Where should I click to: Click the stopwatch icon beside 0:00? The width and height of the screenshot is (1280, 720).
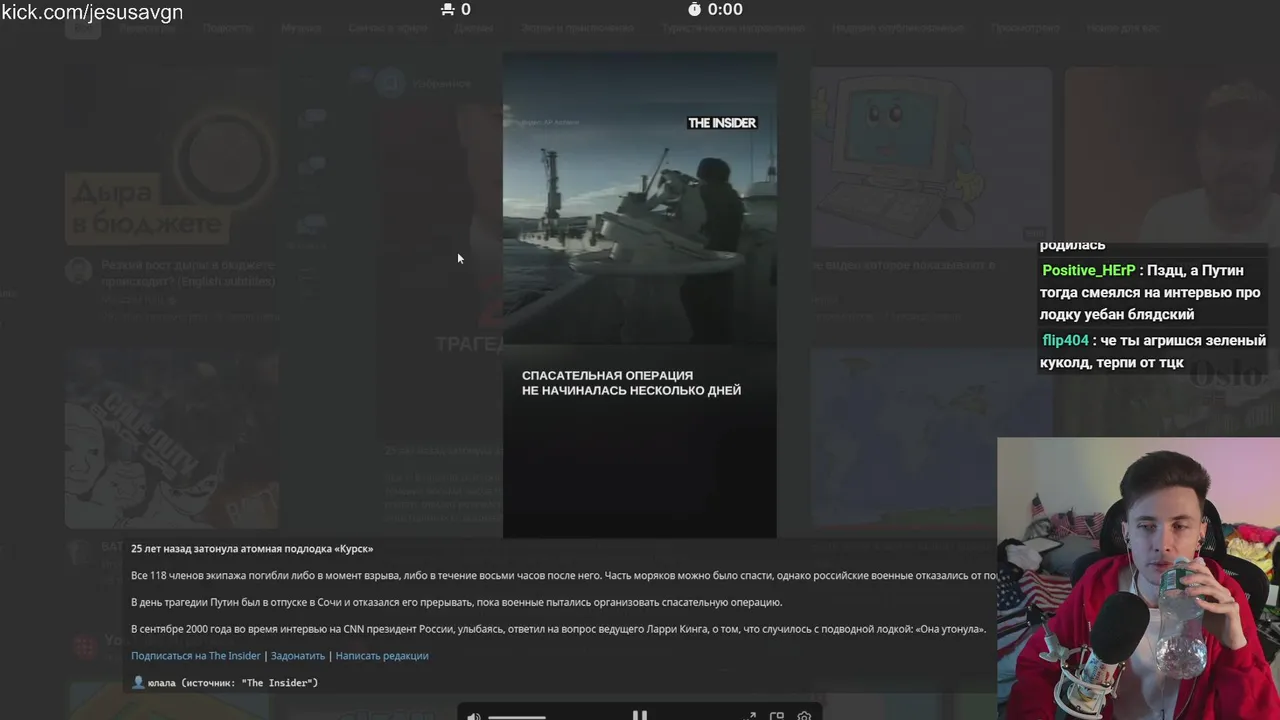[695, 9]
